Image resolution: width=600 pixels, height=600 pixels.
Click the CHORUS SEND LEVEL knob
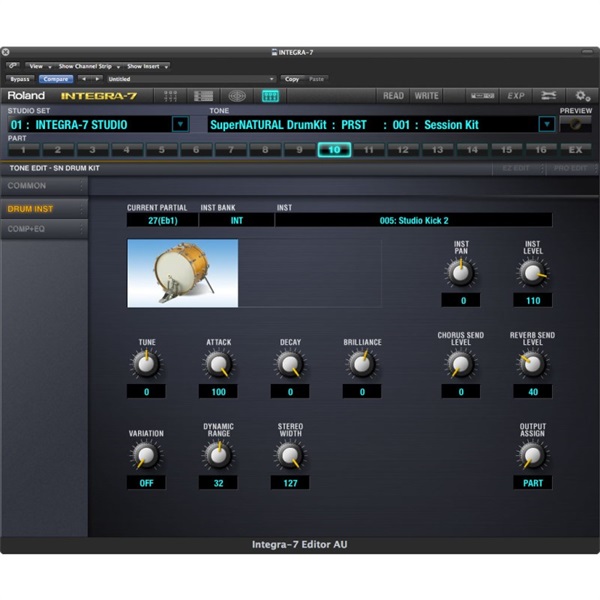461,364
